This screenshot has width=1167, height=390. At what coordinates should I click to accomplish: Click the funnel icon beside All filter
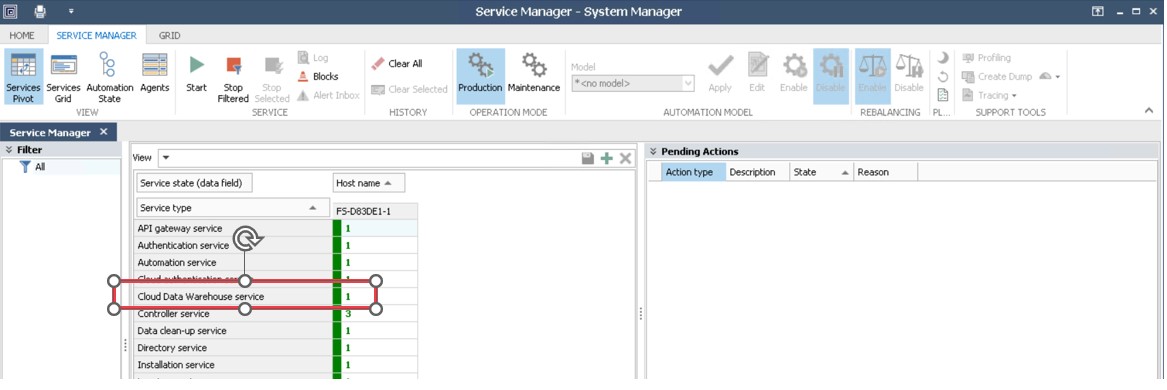click(x=25, y=167)
